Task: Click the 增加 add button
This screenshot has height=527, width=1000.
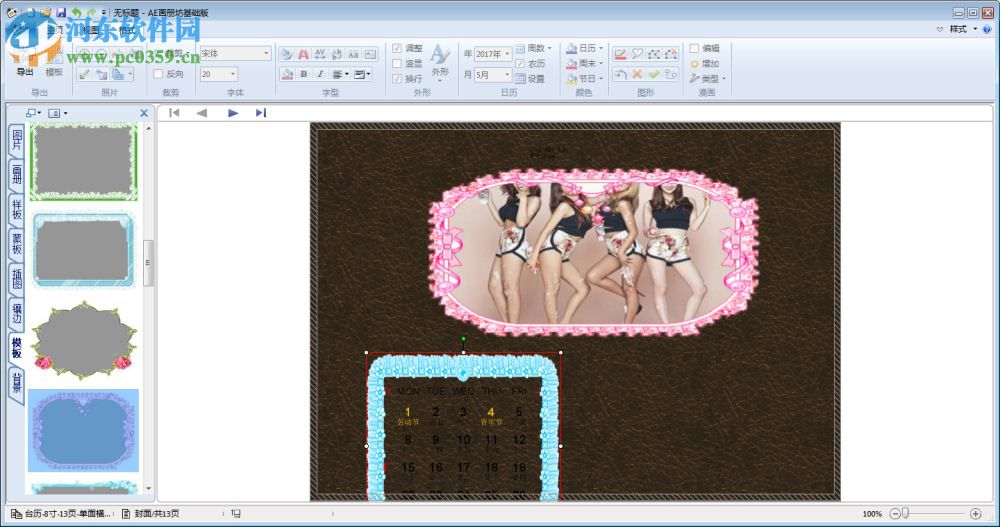Action: click(x=705, y=64)
